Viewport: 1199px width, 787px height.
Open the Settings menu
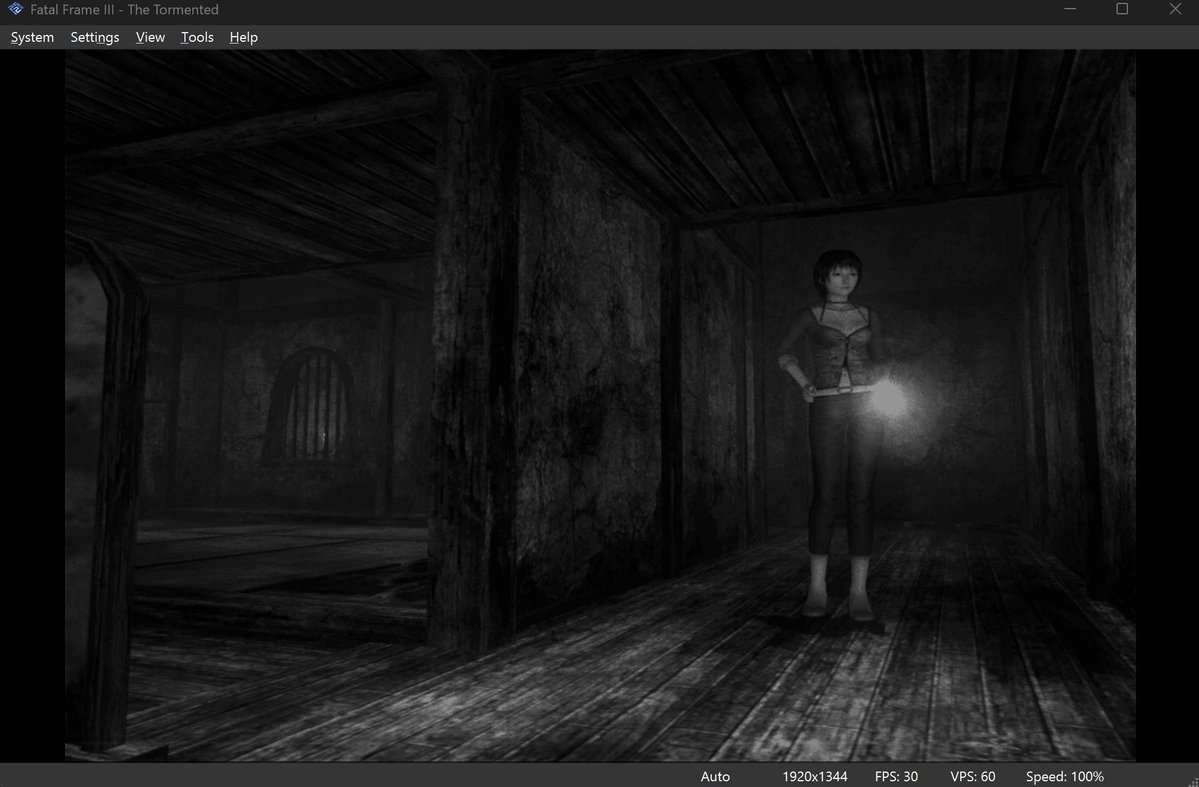(95, 37)
